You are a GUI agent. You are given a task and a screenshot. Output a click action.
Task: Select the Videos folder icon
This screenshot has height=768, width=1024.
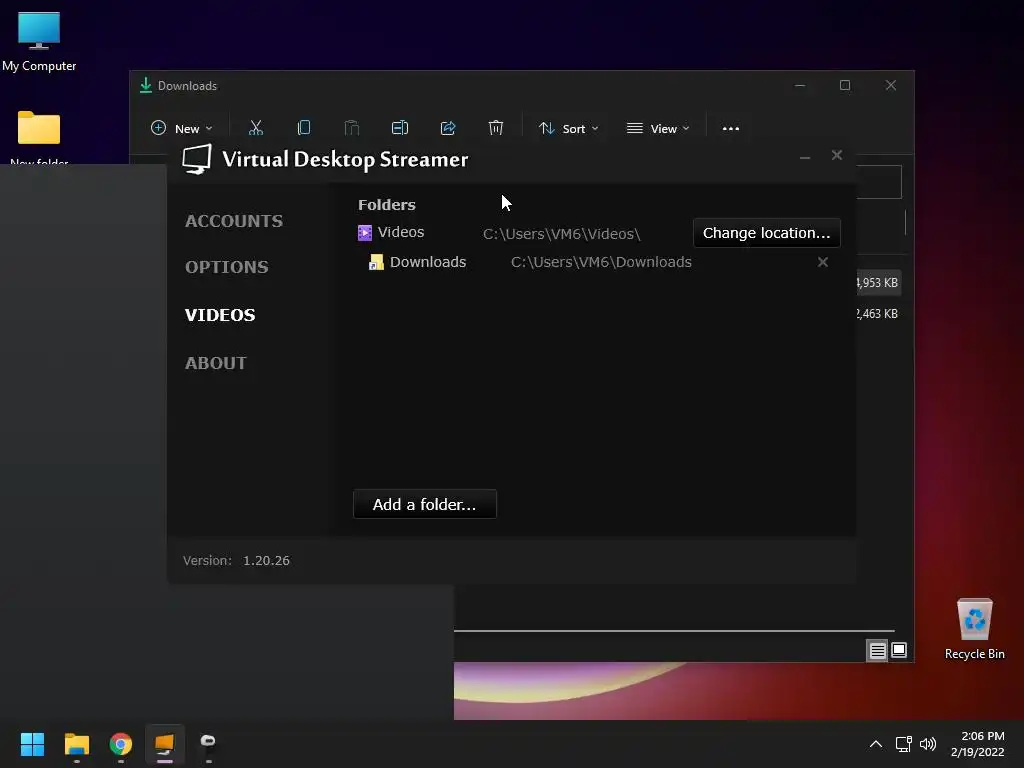click(x=365, y=232)
